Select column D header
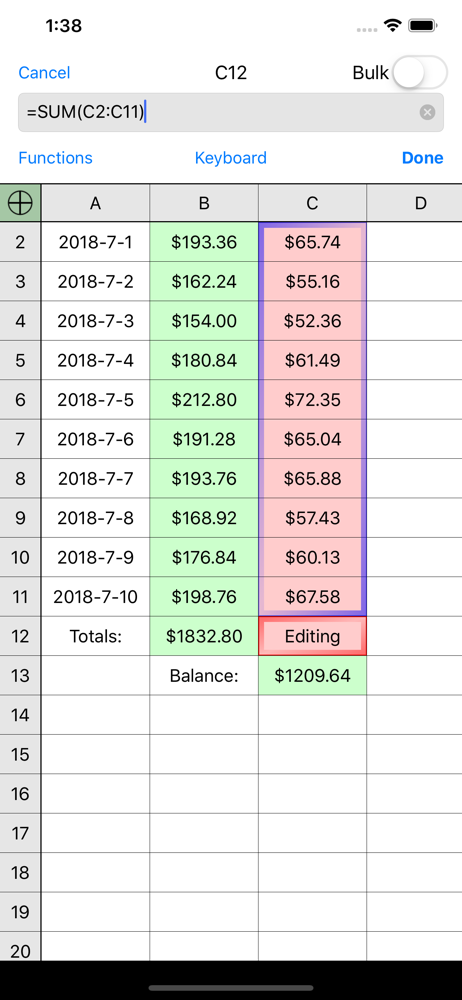This screenshot has height=1000, width=462. [415, 203]
